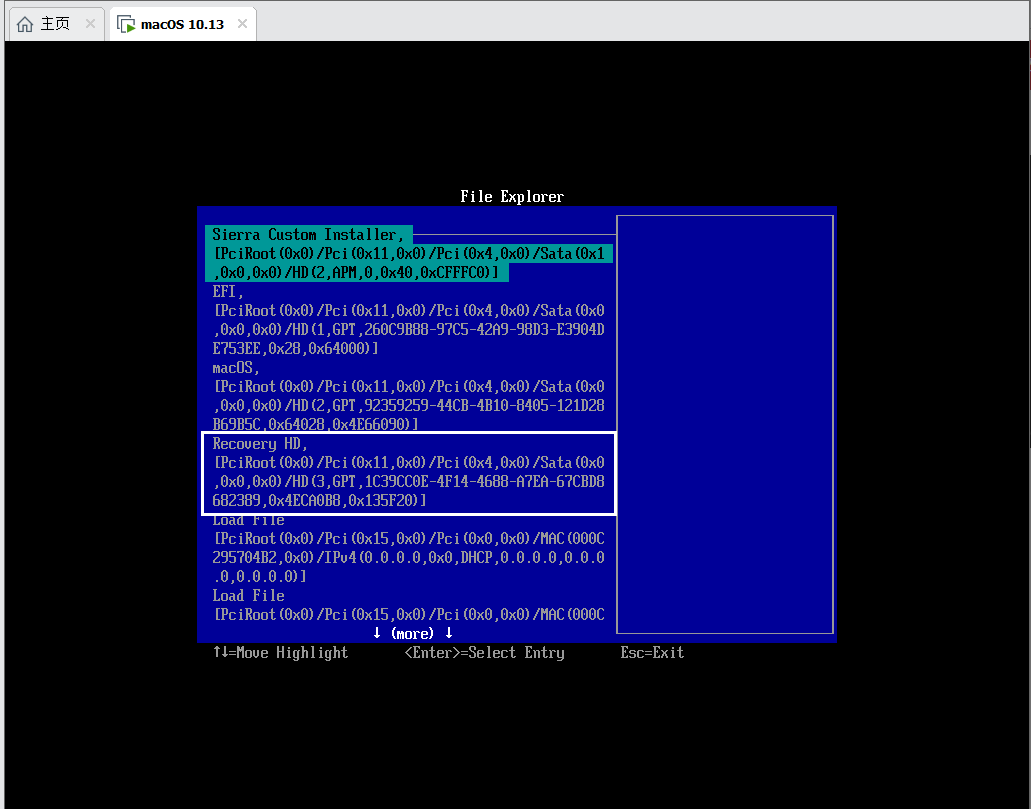Select the EFI partition entry
The image size is (1031, 809).
pos(408,320)
